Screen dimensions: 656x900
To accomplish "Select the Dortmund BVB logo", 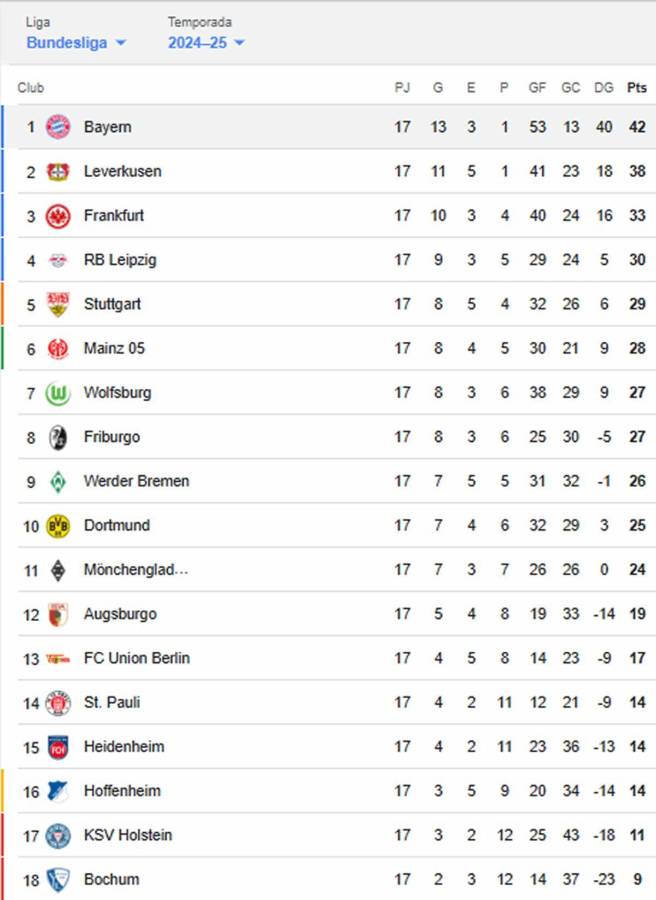I will coord(57,525).
